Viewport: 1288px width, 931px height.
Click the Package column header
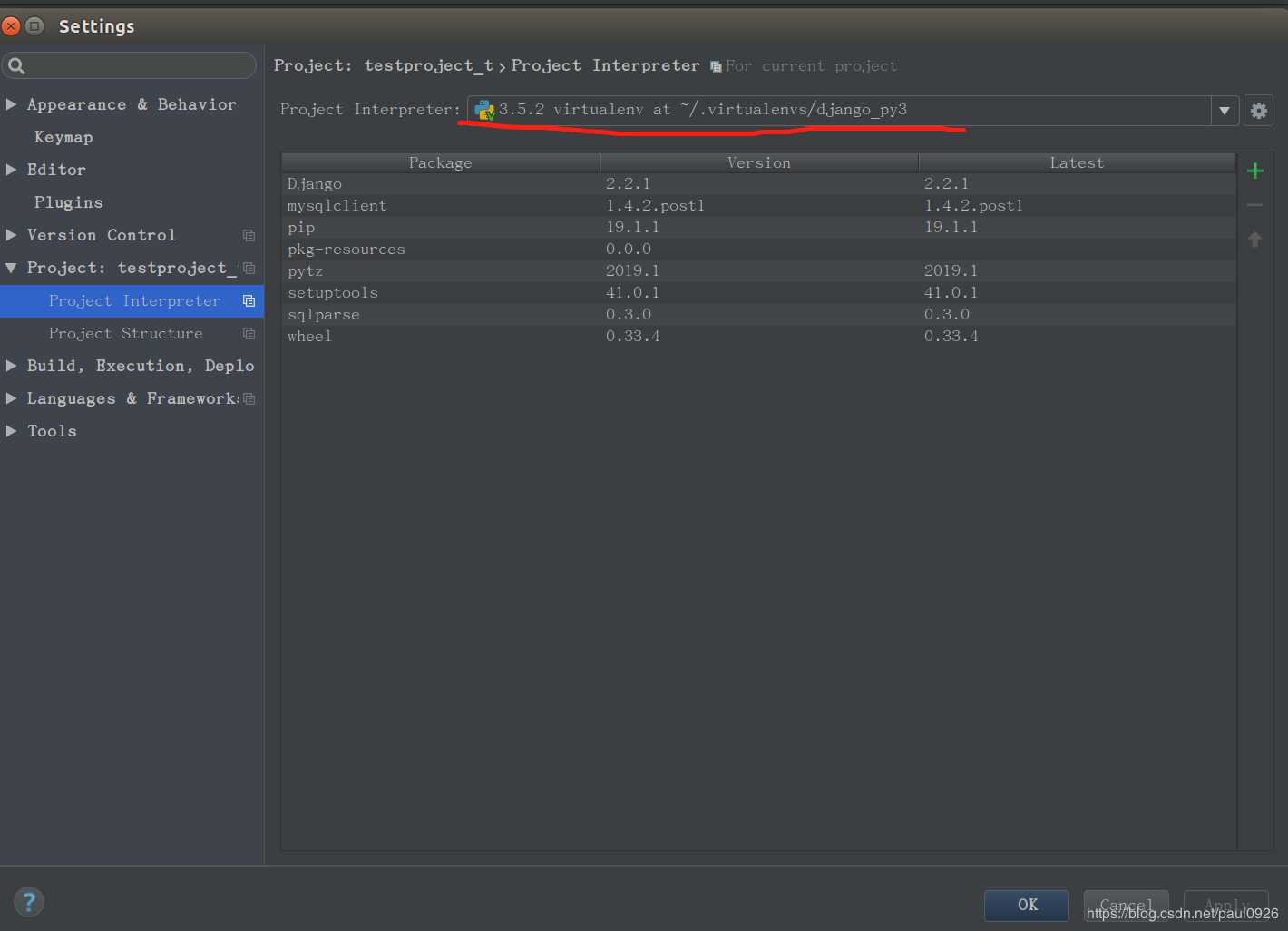click(x=441, y=162)
